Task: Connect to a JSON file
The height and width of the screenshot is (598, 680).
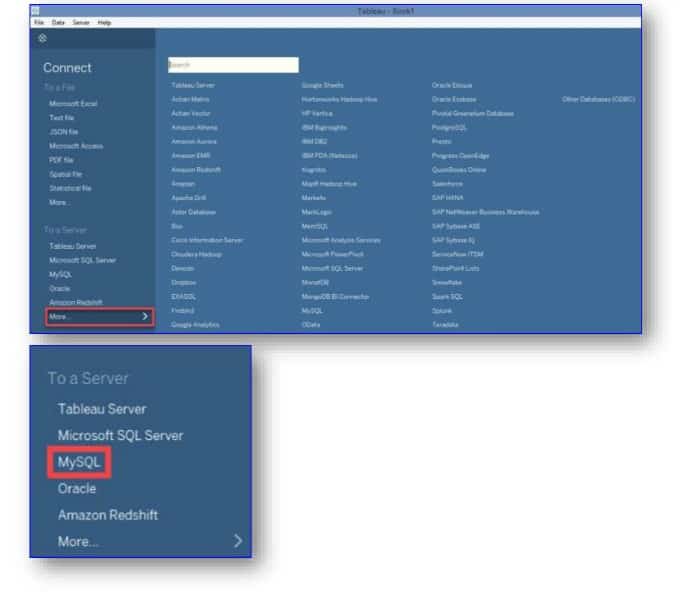Action: pos(63,132)
